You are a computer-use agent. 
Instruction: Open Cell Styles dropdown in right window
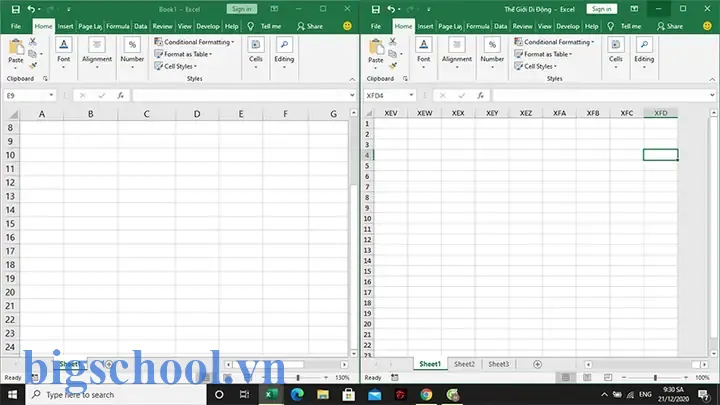pos(536,66)
